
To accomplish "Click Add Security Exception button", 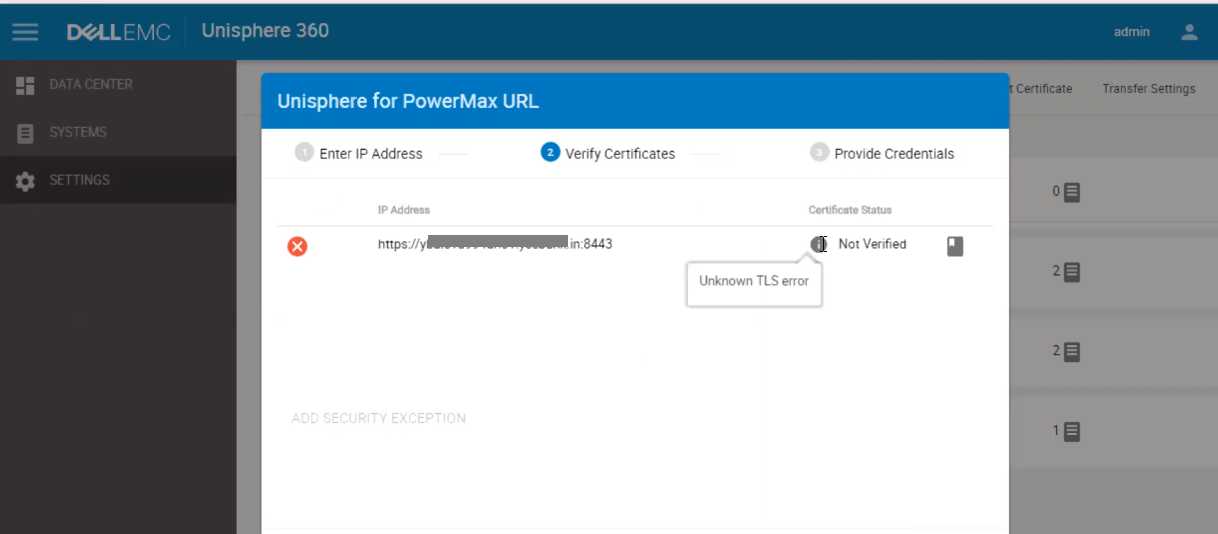I will pyautogui.click(x=379, y=418).
